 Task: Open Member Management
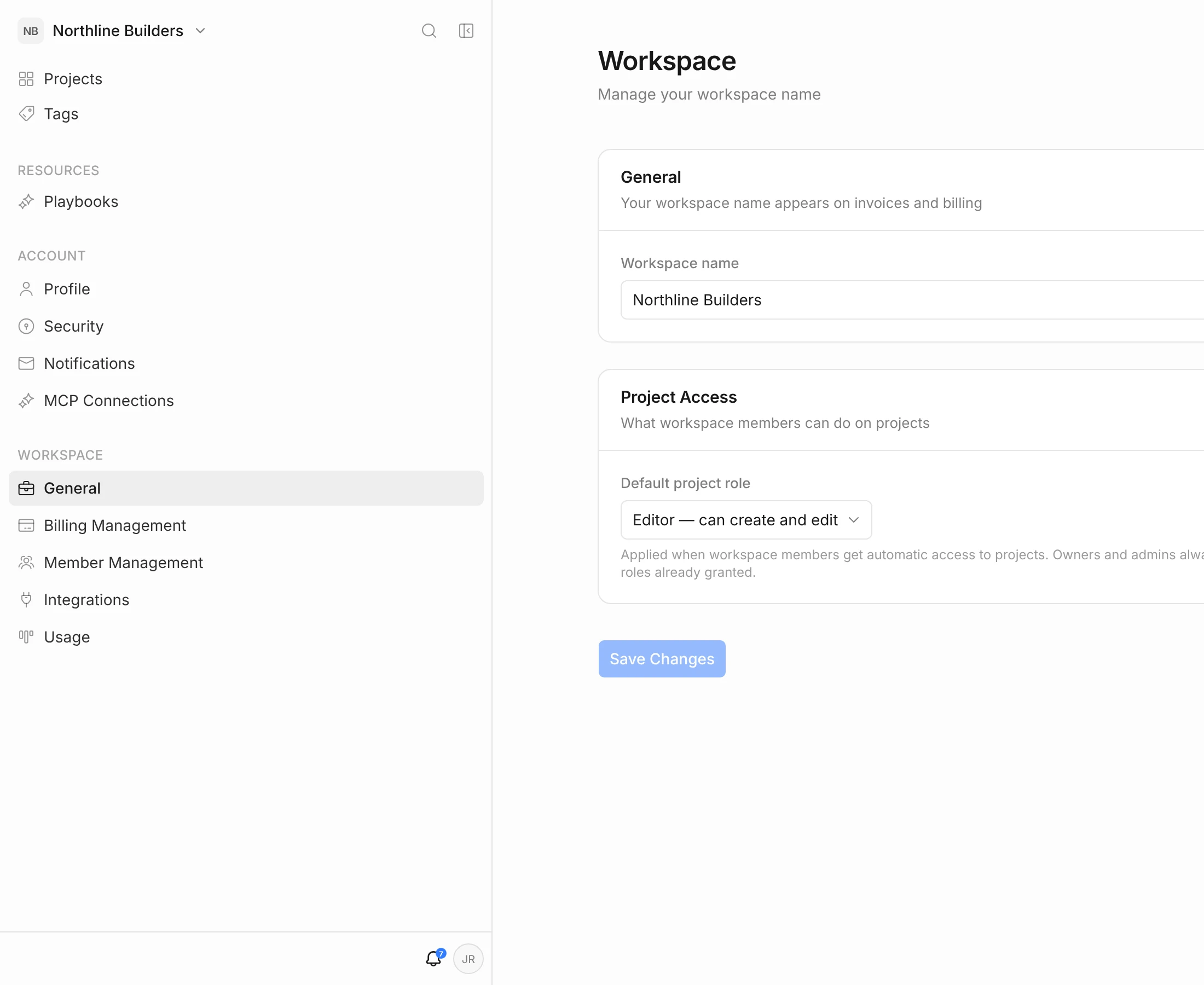[x=246, y=563]
